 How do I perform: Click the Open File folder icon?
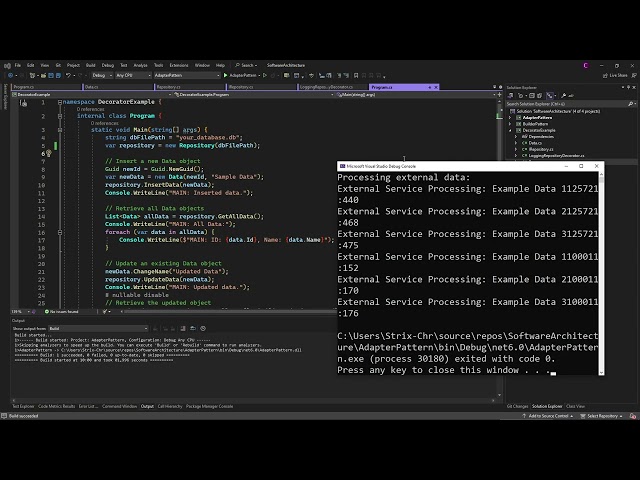43,76
